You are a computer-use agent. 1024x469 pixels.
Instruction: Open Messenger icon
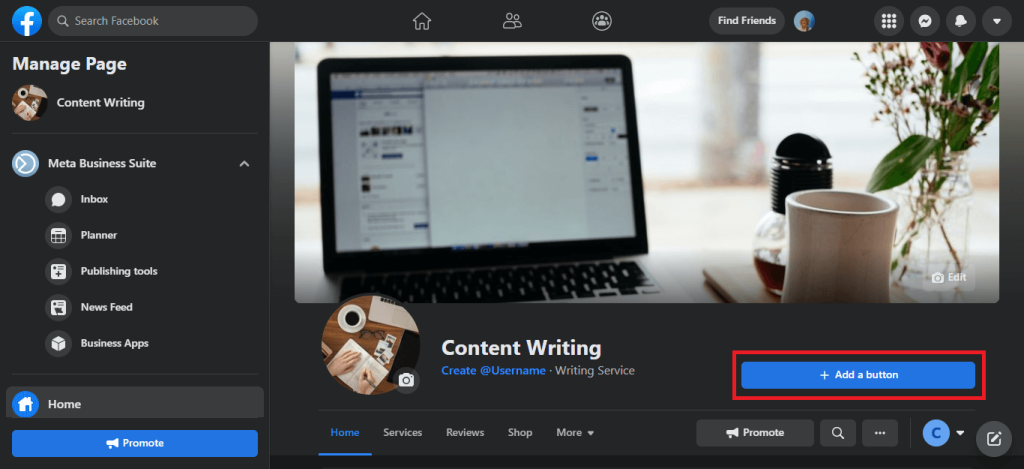click(x=925, y=21)
